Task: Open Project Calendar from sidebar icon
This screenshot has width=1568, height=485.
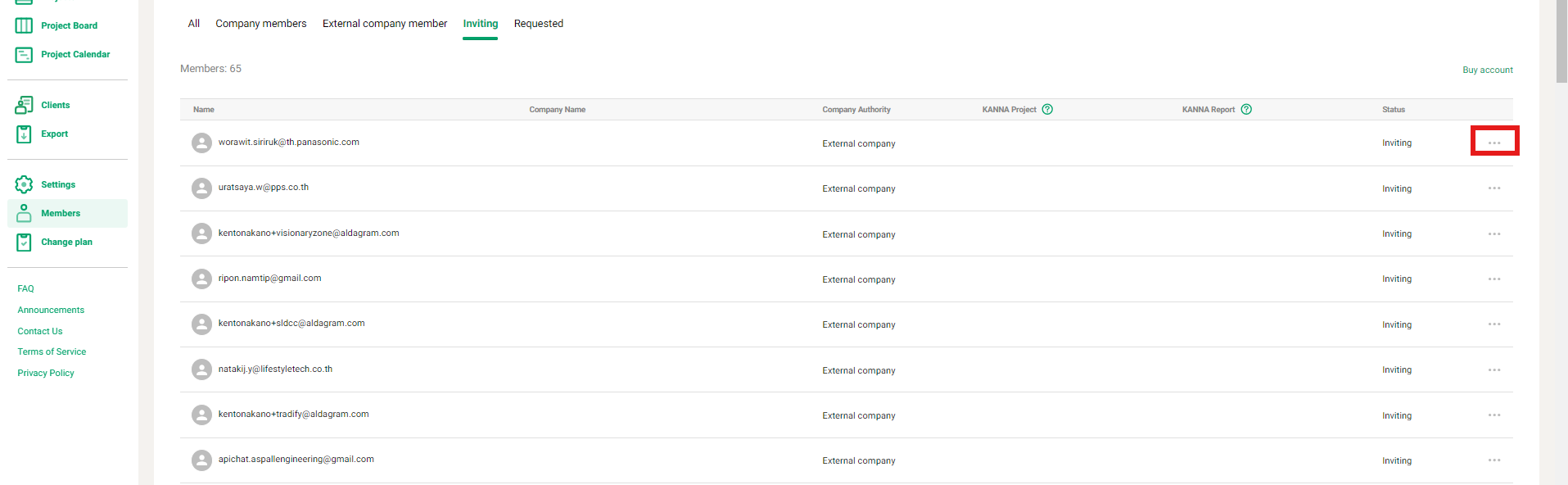Action: (x=24, y=55)
